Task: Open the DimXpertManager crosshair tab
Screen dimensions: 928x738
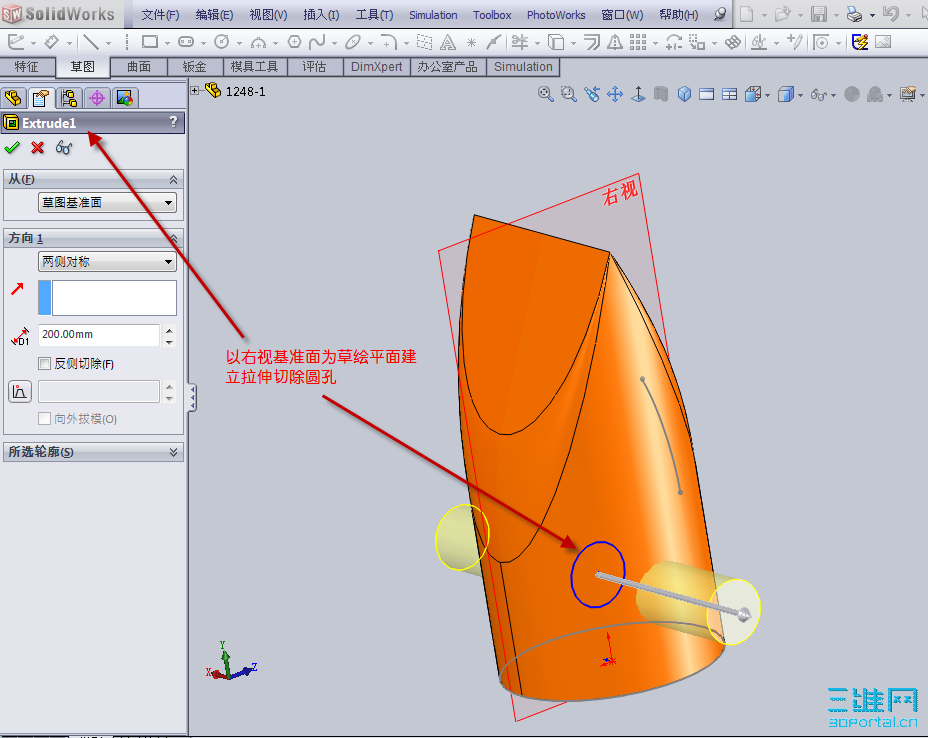Action: click(97, 98)
